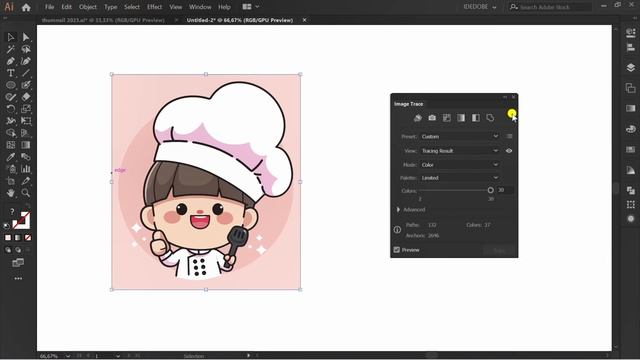Open the Transparency panel icon in dock
The width and height of the screenshot is (640, 360).
[x=631, y=219]
